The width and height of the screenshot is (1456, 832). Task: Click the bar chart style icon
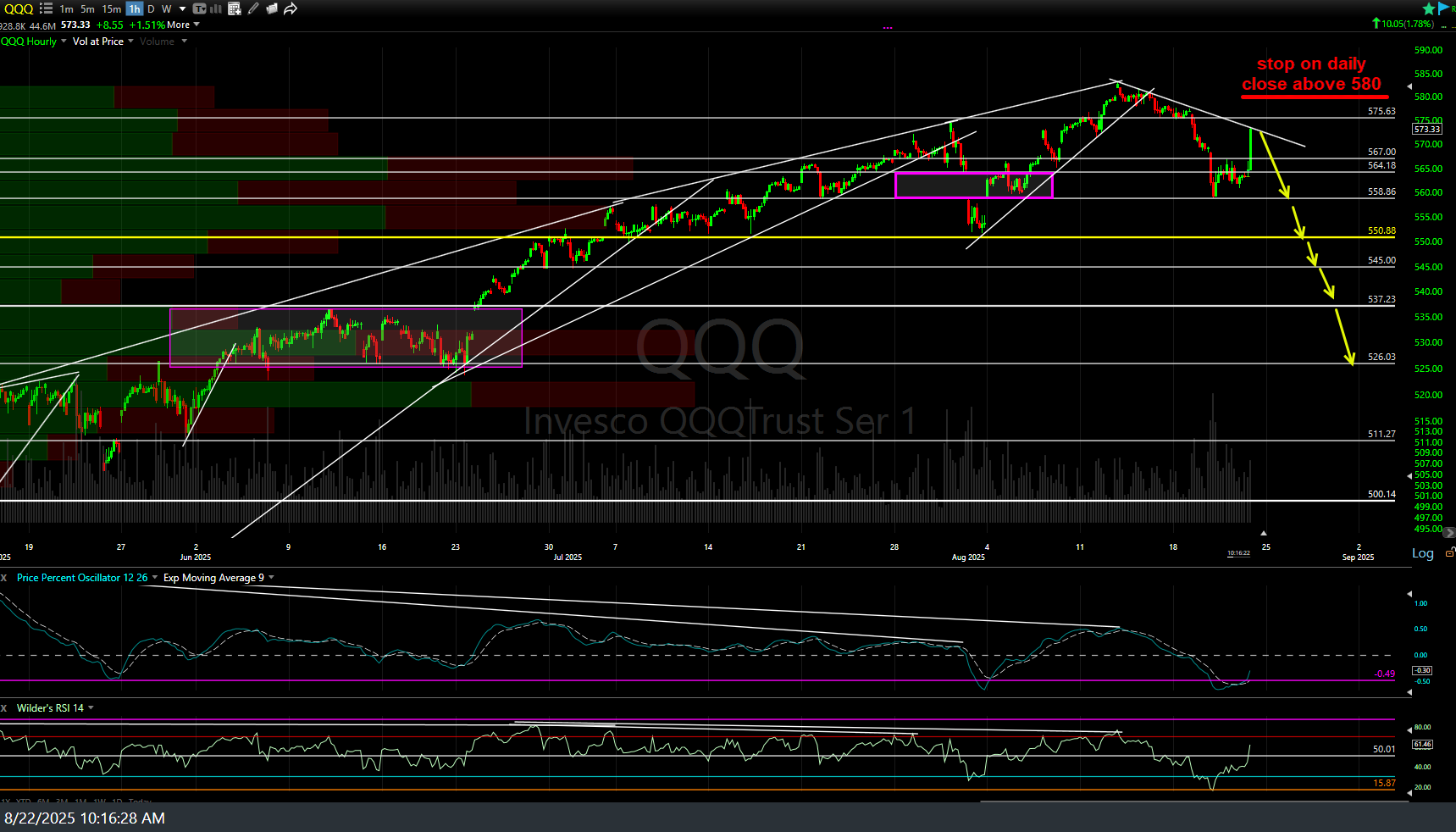[215, 8]
